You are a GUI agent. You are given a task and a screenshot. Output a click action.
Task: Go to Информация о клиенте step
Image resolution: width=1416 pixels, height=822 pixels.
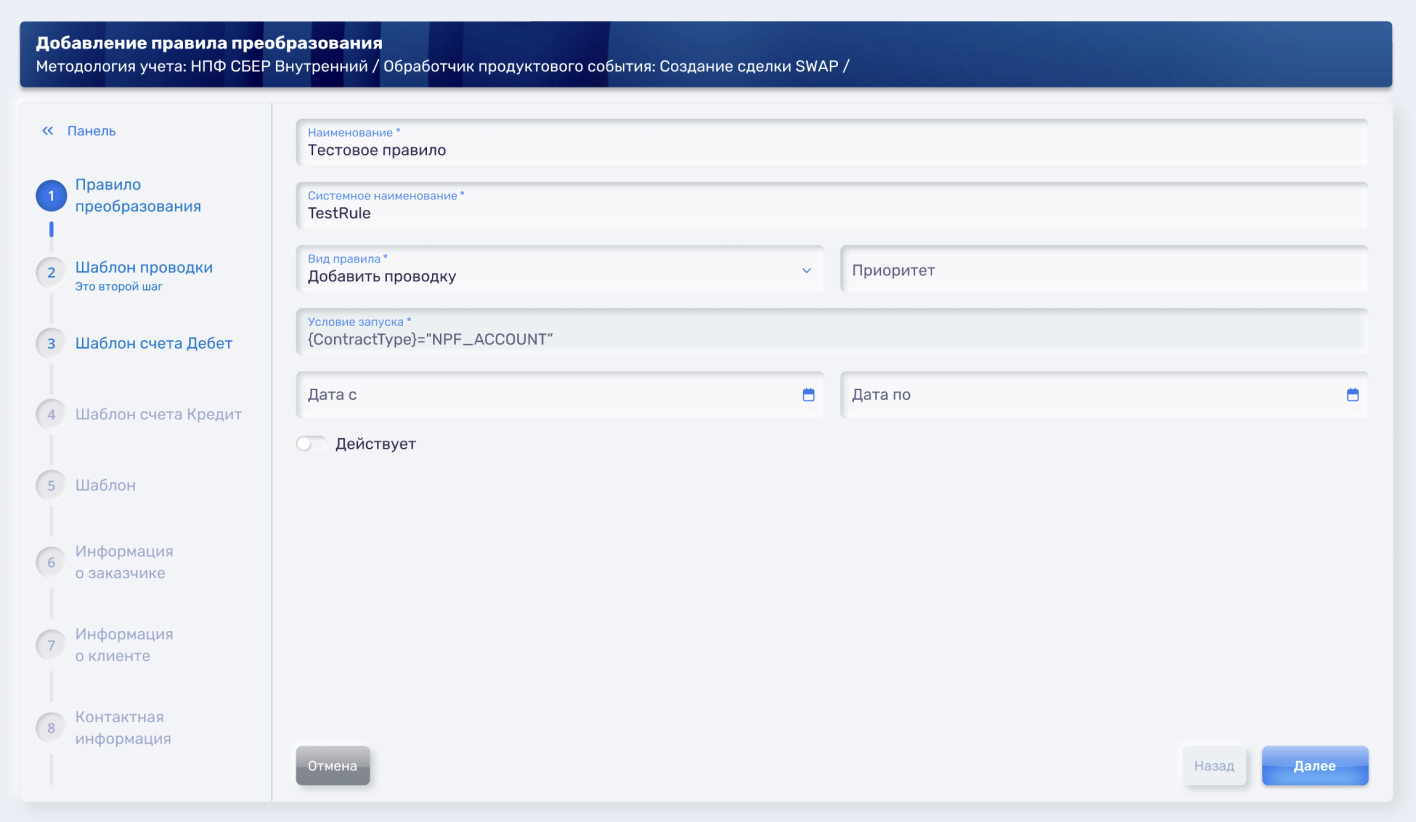pos(124,645)
